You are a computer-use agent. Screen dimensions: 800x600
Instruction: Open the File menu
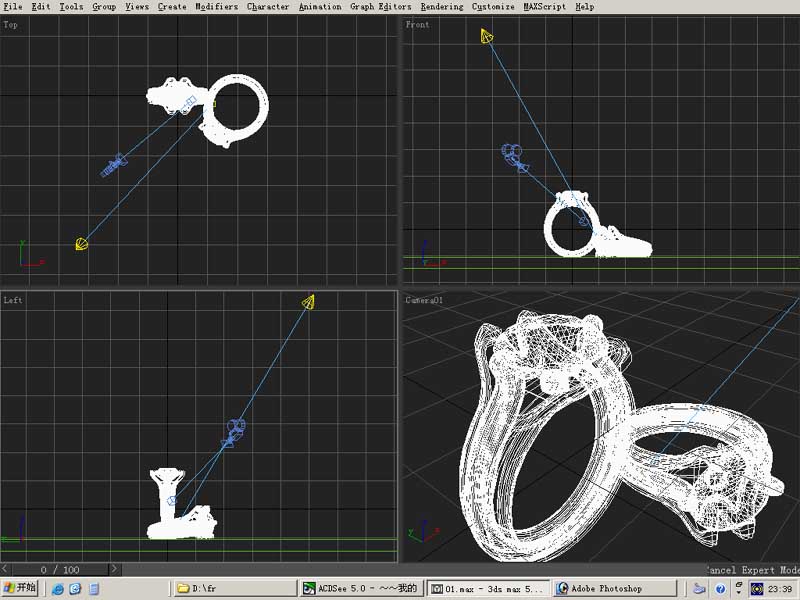tap(13, 7)
